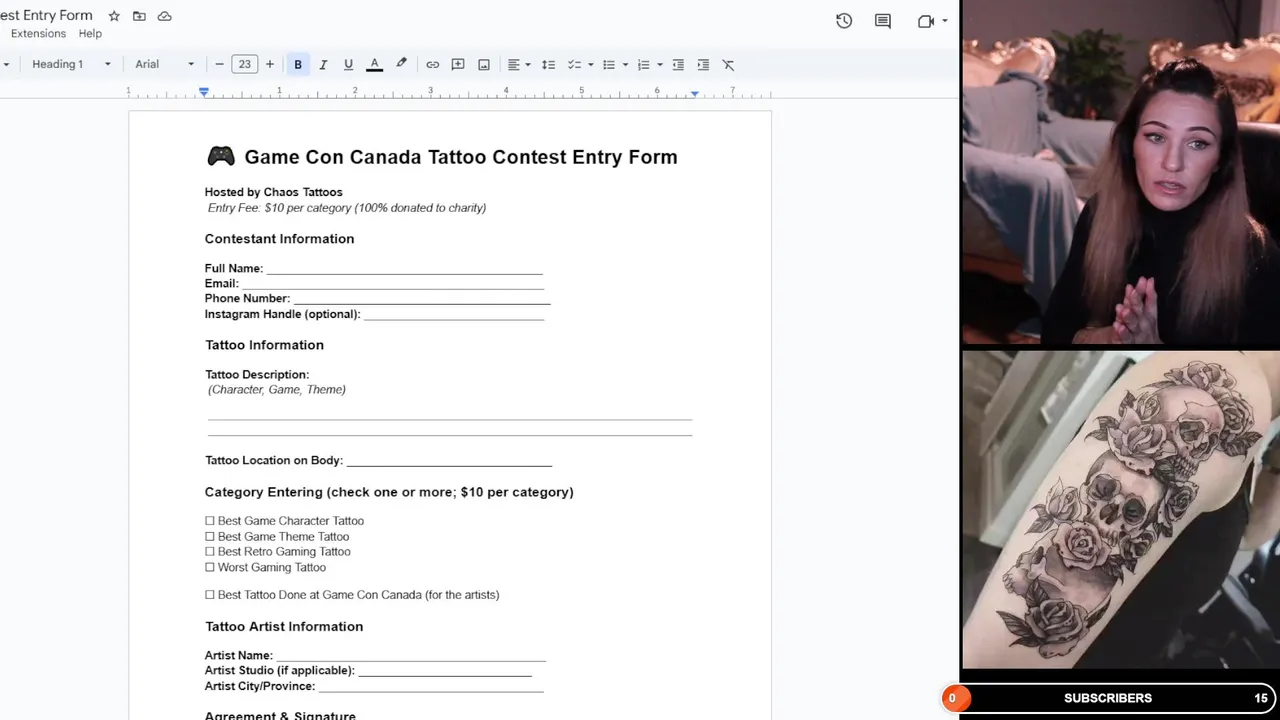
Task: Apply bulleted list icon
Action: coord(608,64)
